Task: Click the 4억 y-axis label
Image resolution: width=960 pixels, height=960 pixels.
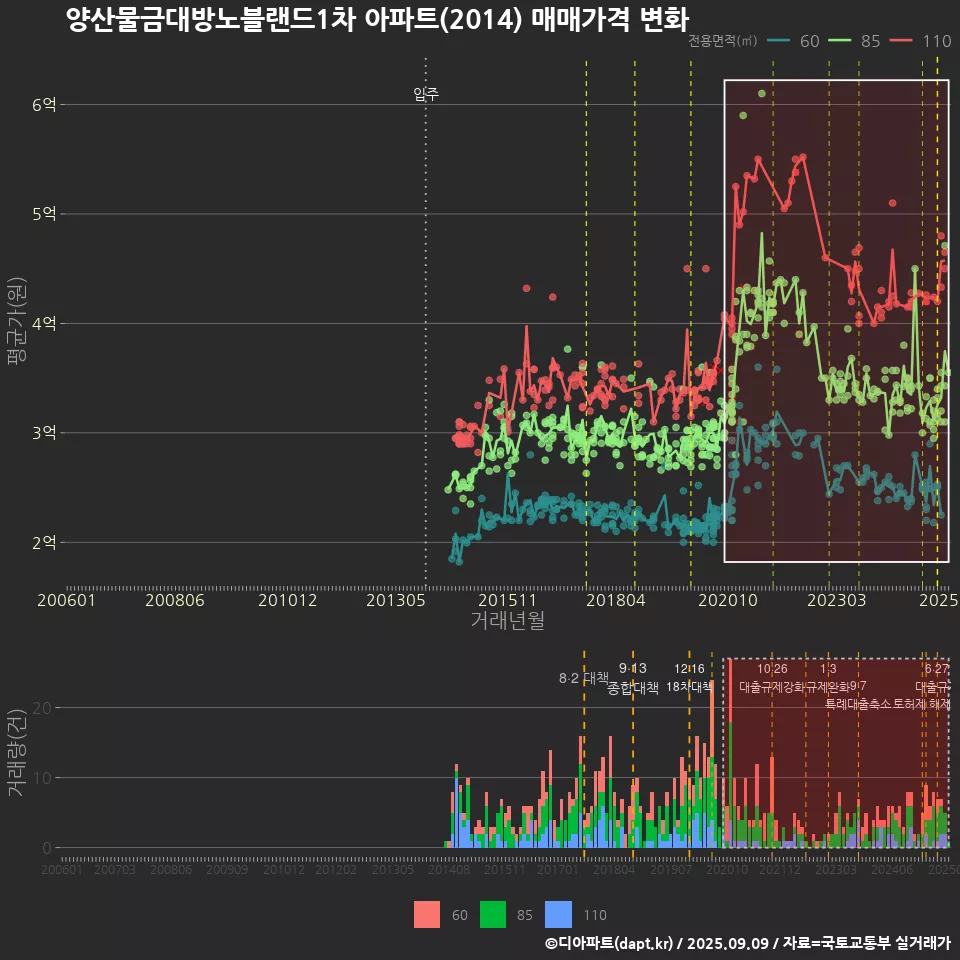Action: 44,323
